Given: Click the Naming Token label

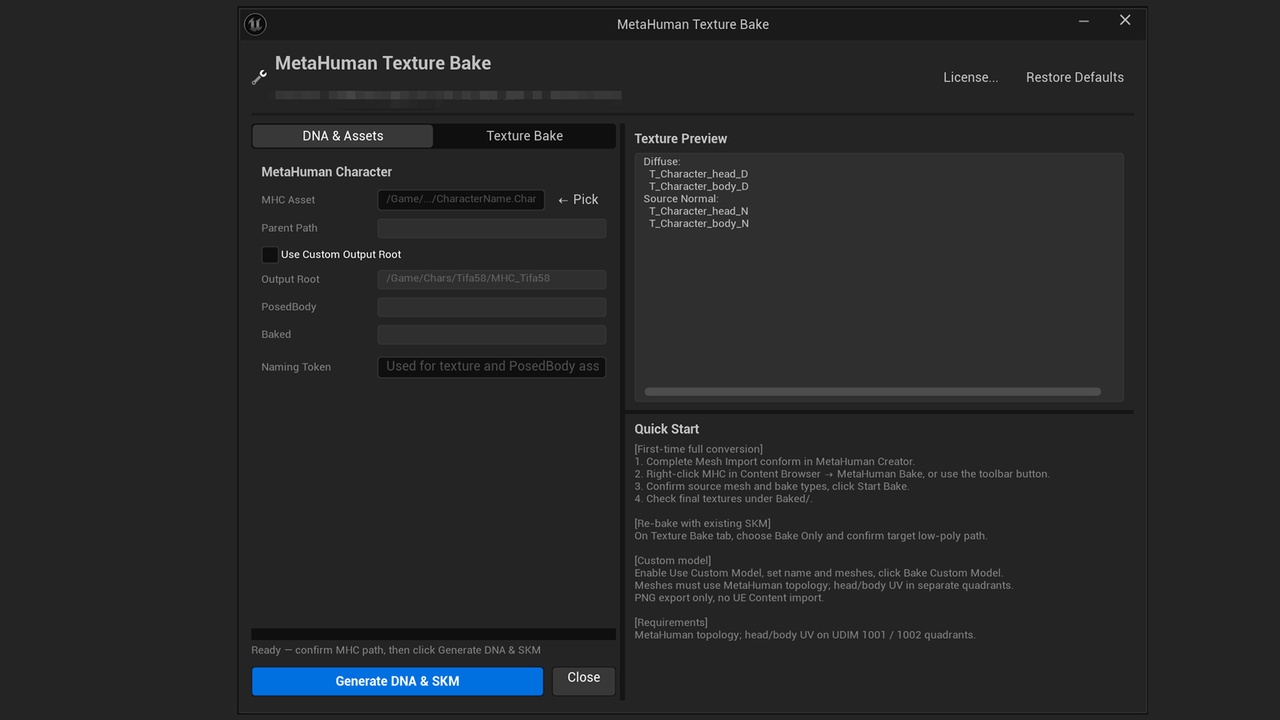Looking at the screenshot, I should pyautogui.click(x=296, y=367).
